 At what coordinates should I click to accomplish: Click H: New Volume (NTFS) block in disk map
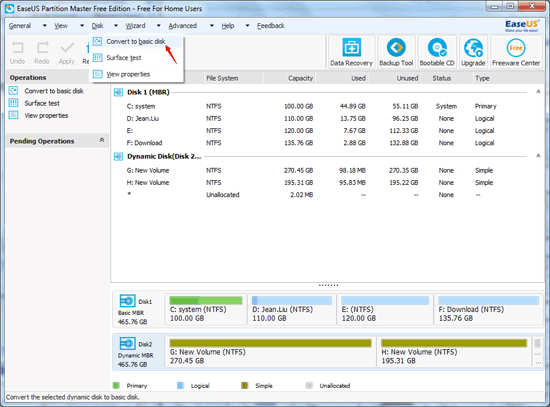click(454, 352)
